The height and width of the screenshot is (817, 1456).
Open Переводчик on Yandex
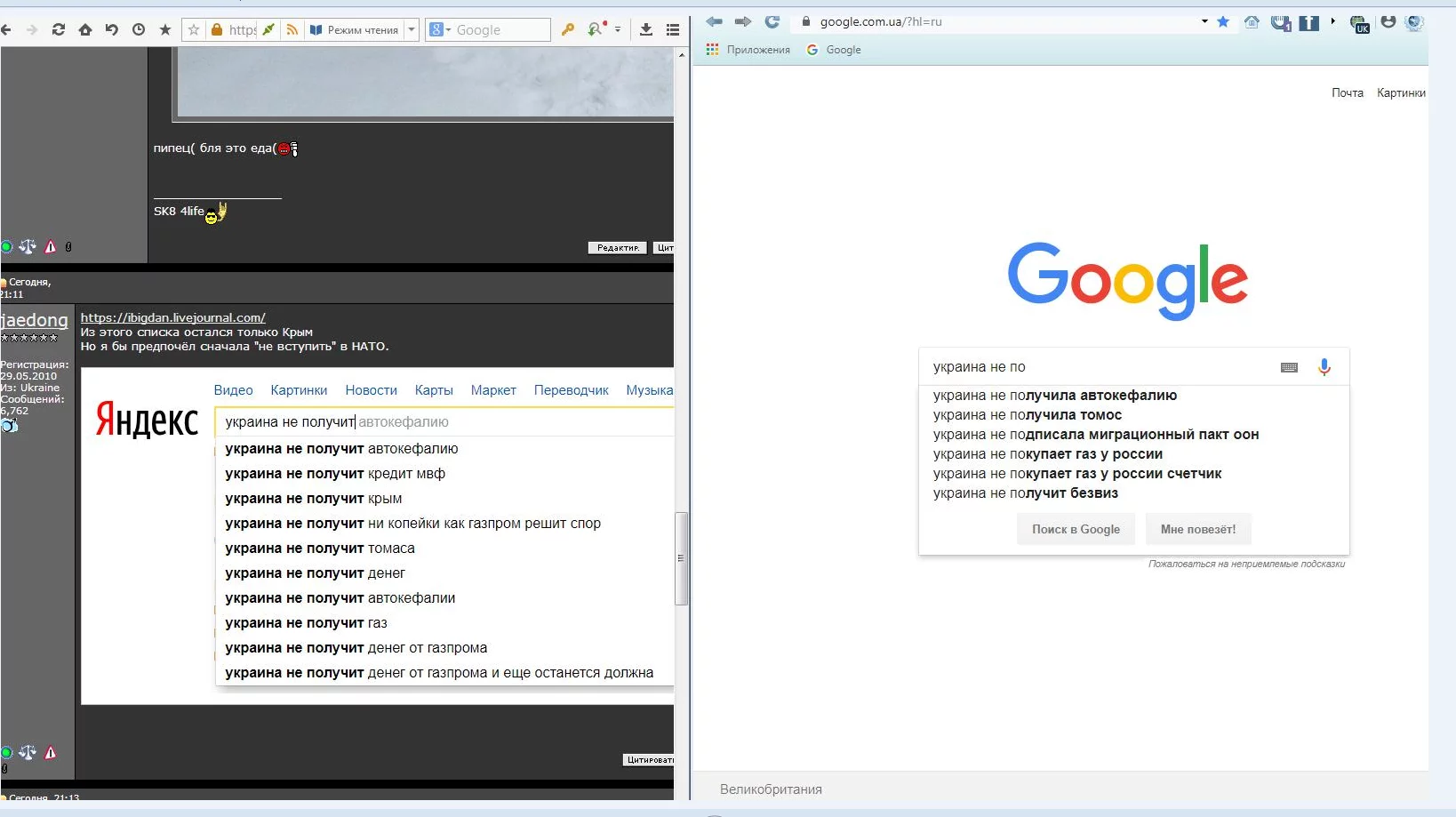tap(571, 390)
